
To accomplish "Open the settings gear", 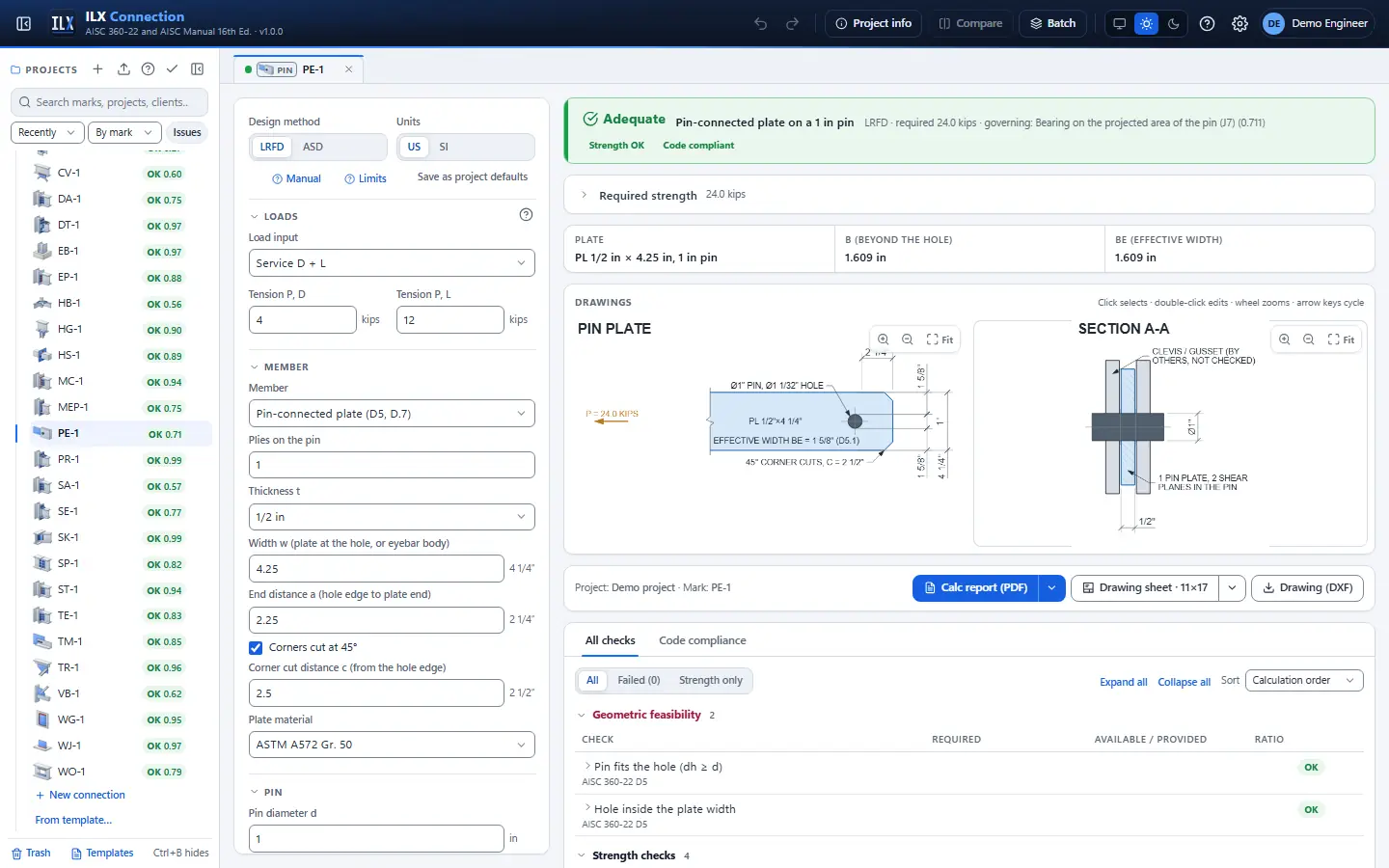I will click(x=1240, y=23).
